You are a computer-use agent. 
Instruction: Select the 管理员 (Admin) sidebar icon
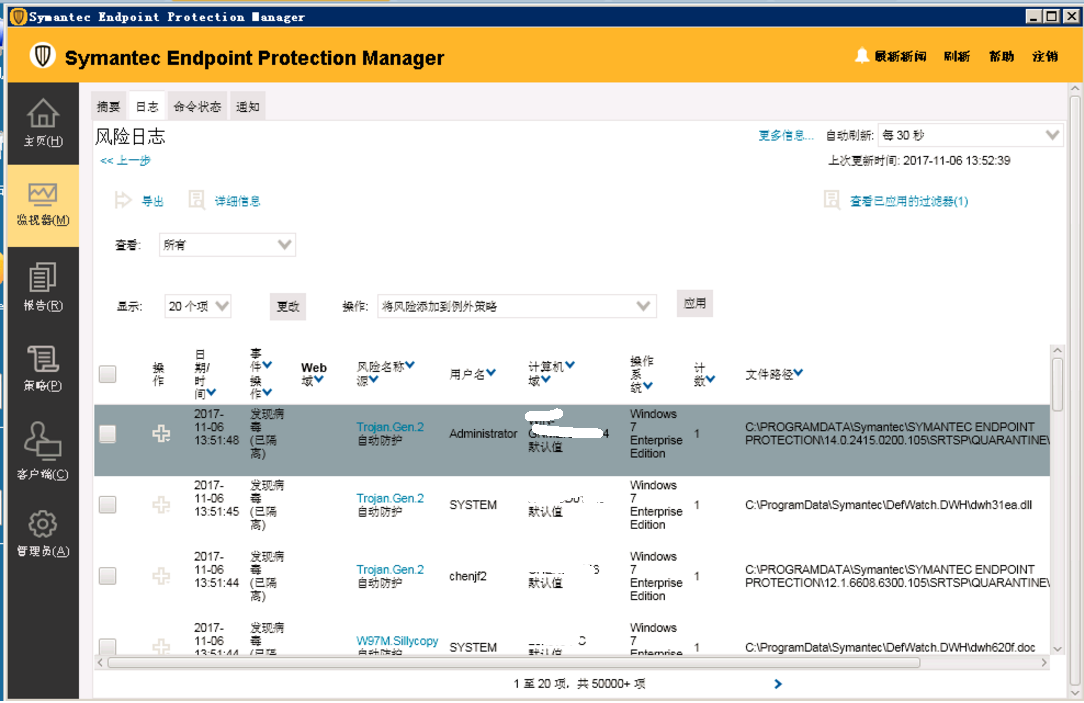(42, 528)
